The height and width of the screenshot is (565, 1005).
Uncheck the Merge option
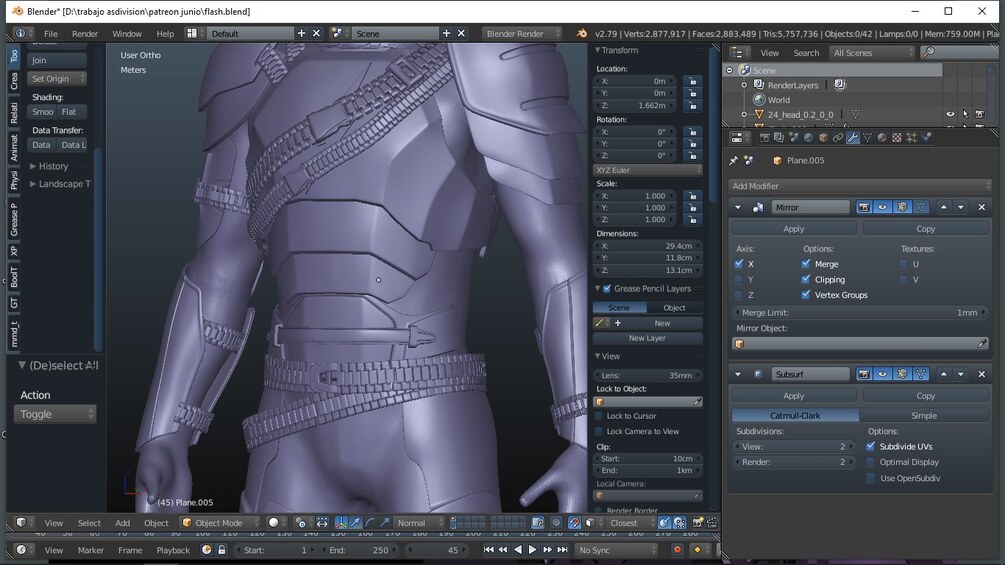coord(806,263)
